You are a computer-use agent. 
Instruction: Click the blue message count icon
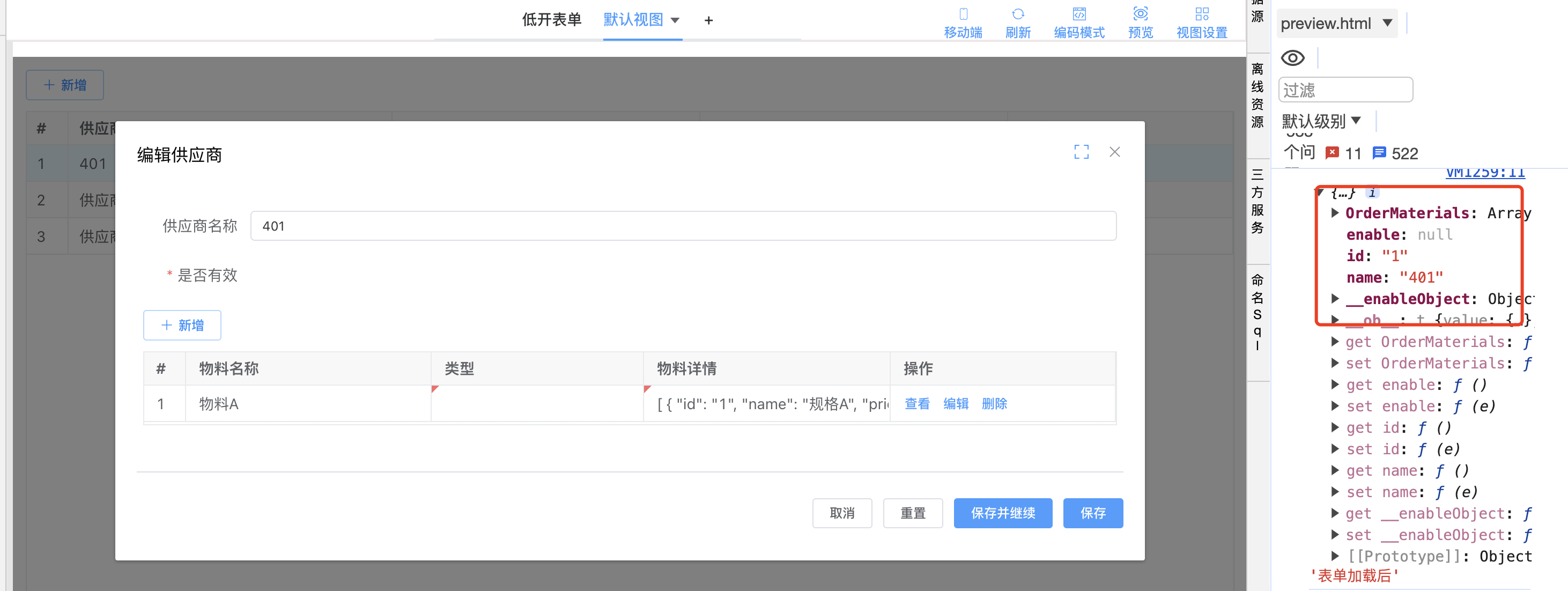click(1379, 153)
